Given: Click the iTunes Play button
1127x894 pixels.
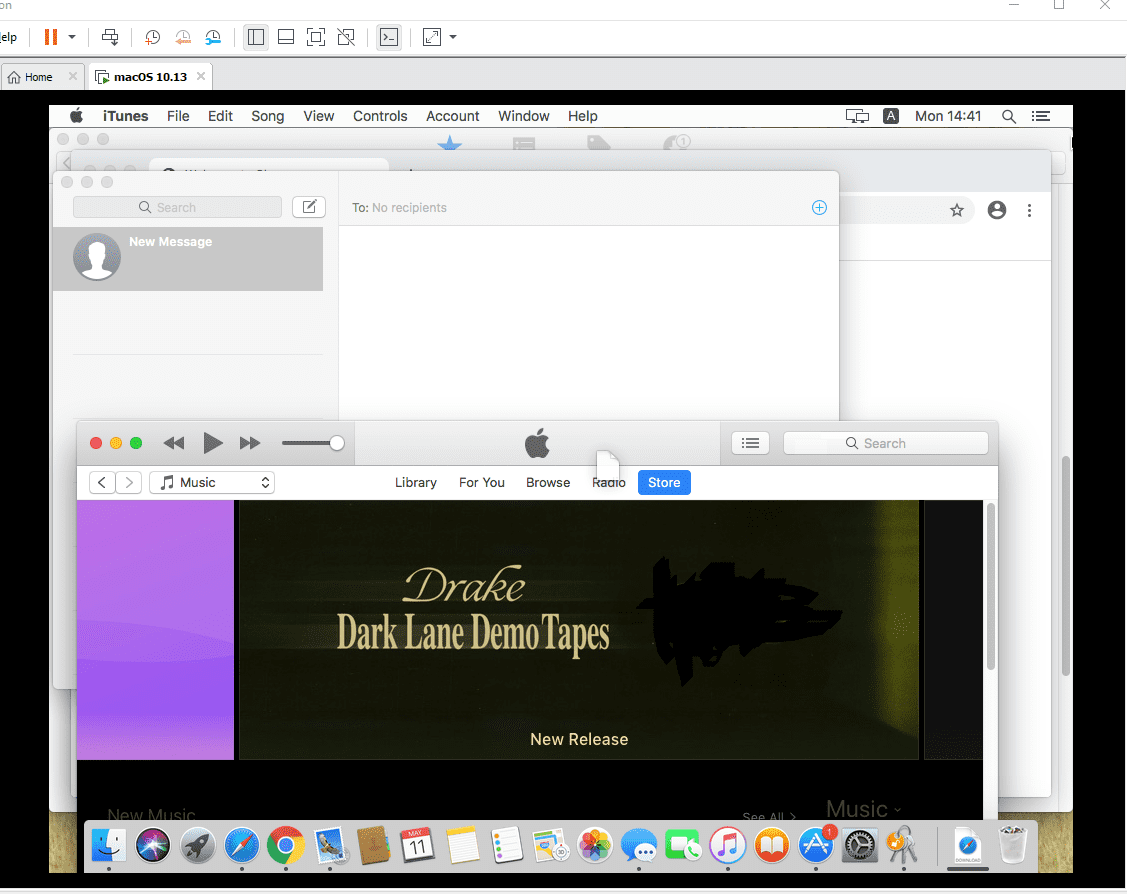Looking at the screenshot, I should tap(212, 443).
